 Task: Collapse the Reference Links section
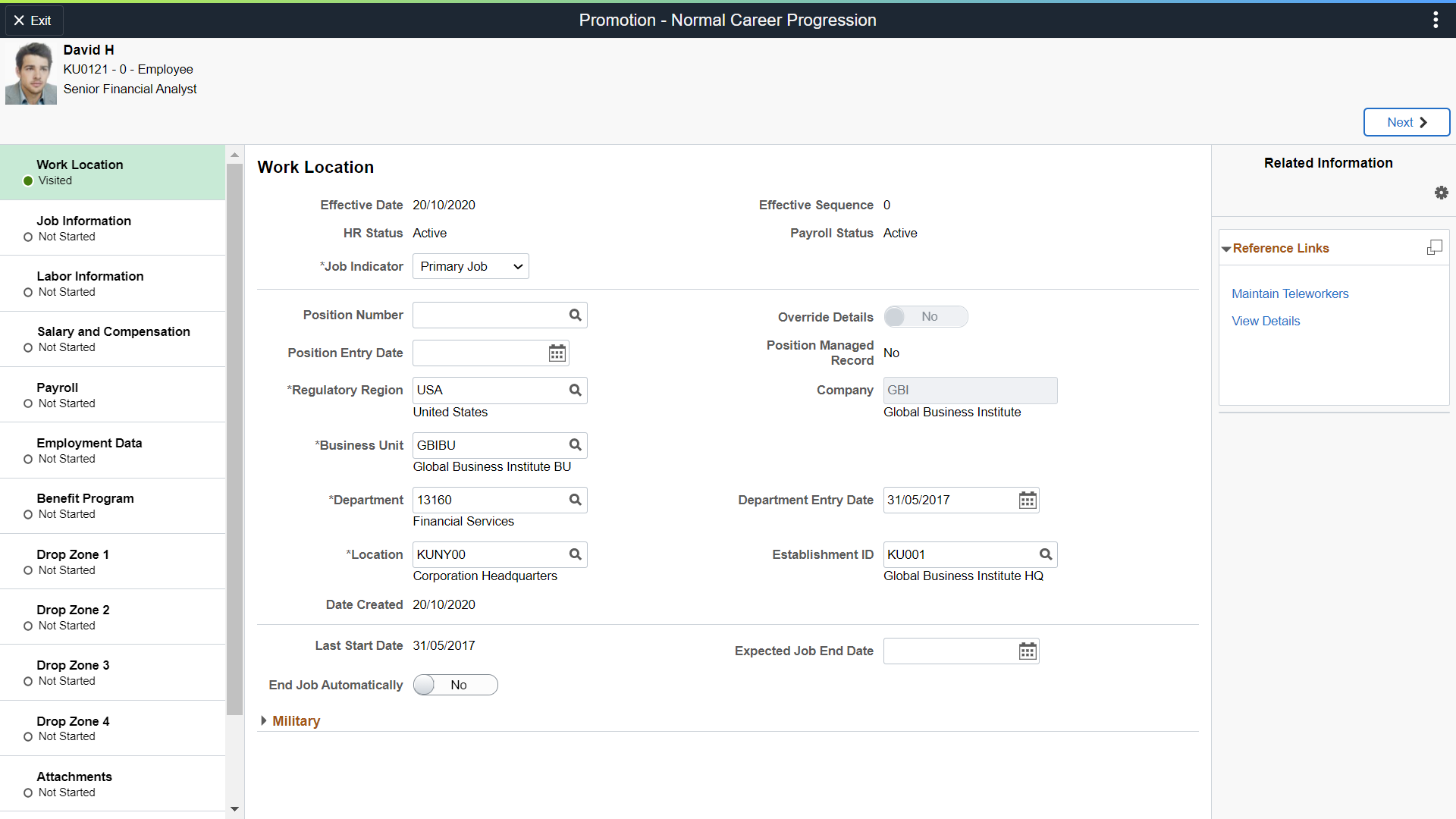1226,249
